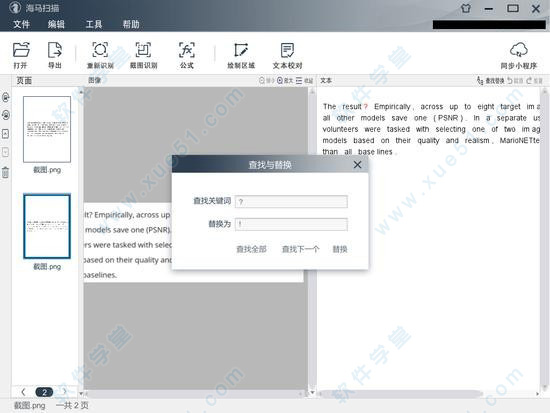Delete page using sidebar trash icon
The width and height of the screenshot is (550, 413).
[5, 172]
